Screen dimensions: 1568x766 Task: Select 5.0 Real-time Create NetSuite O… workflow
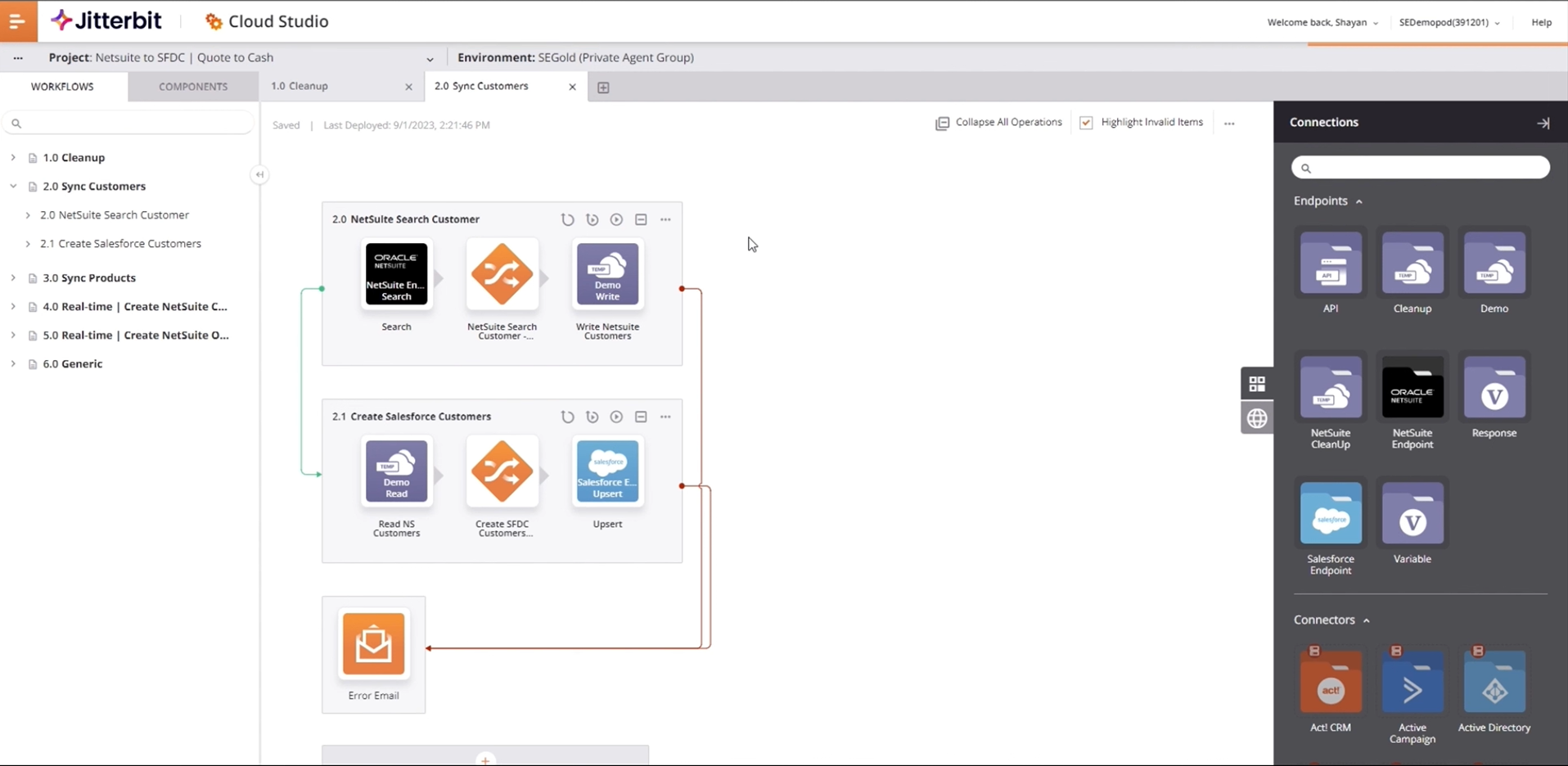(x=136, y=335)
